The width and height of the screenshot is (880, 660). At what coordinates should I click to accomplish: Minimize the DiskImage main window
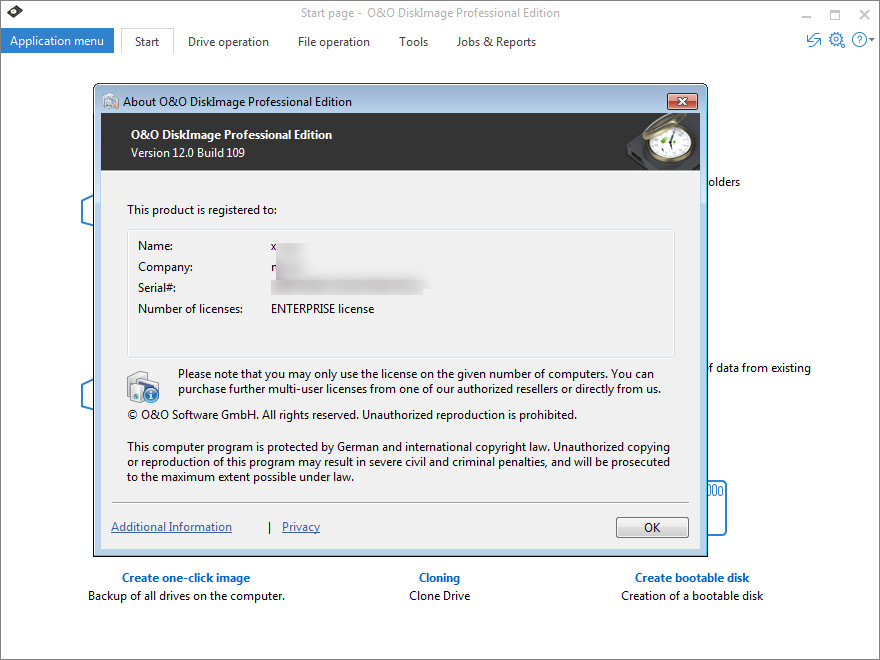click(806, 15)
